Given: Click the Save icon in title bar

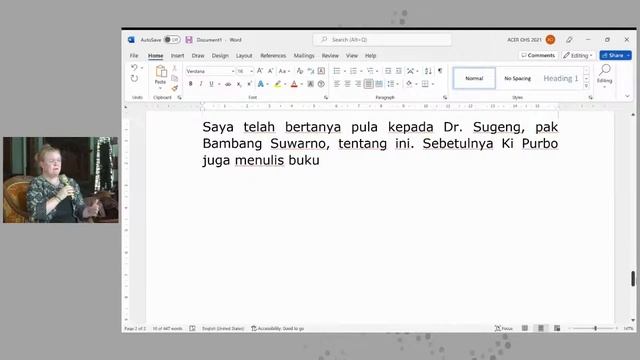Looking at the screenshot, I should pos(189,40).
